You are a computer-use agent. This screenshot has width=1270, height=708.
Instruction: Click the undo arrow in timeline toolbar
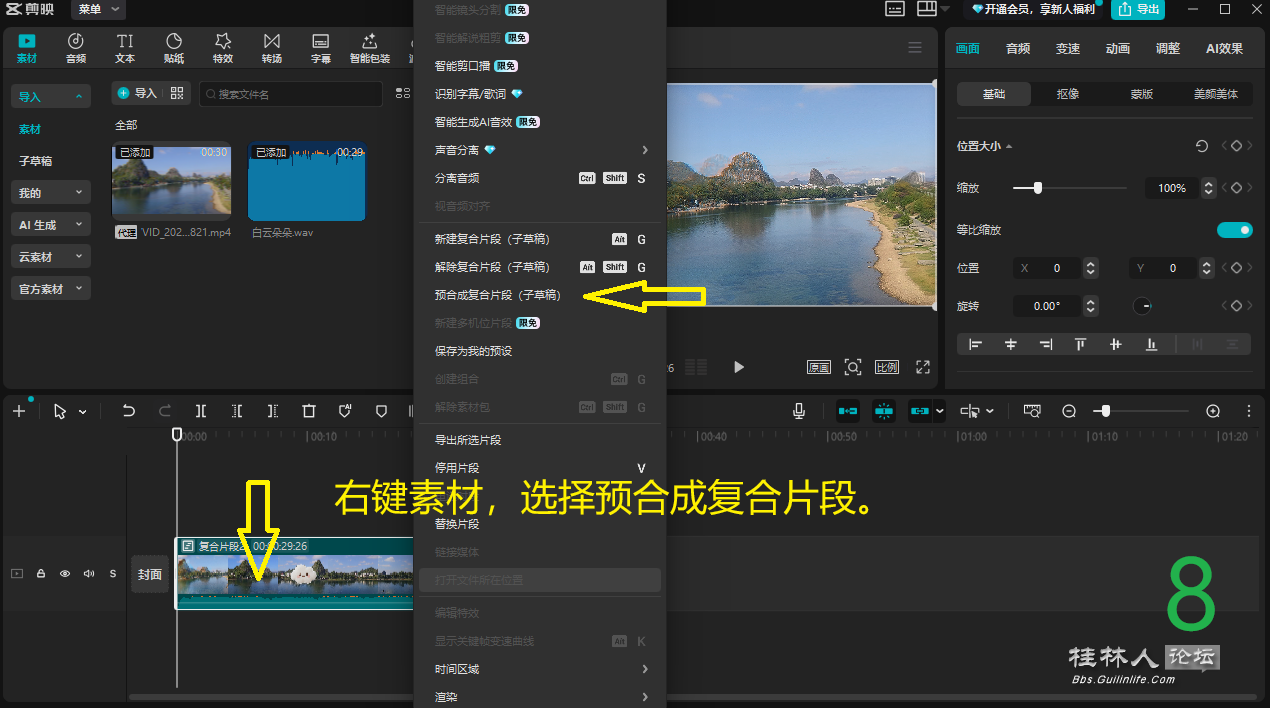click(x=128, y=411)
